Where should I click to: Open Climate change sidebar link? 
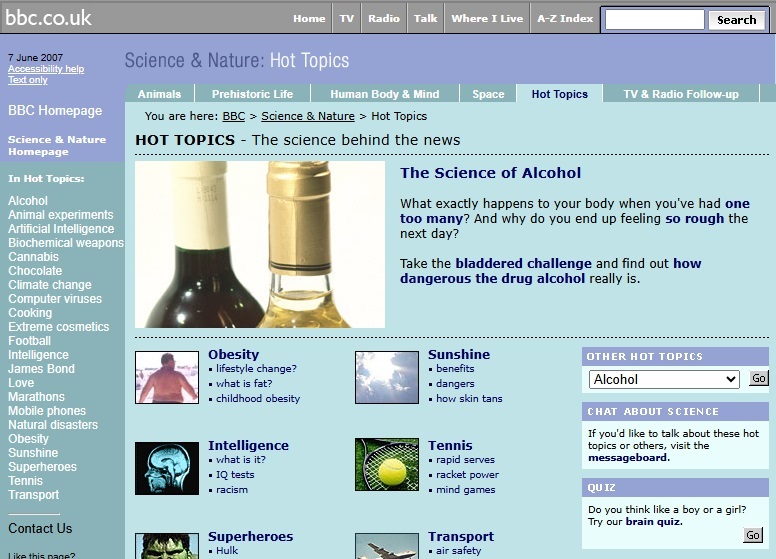[x=49, y=285]
